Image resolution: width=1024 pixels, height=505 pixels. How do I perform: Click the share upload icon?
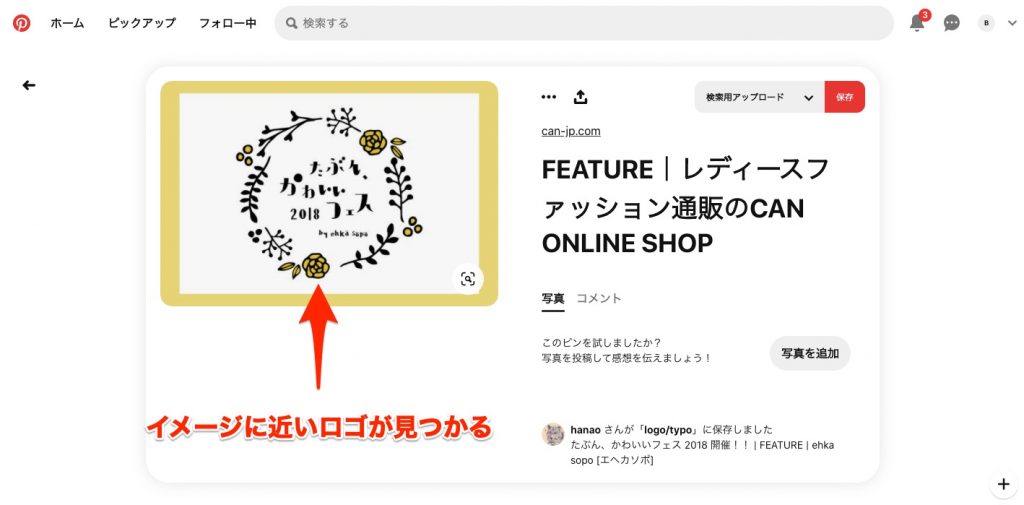pyautogui.click(x=581, y=97)
